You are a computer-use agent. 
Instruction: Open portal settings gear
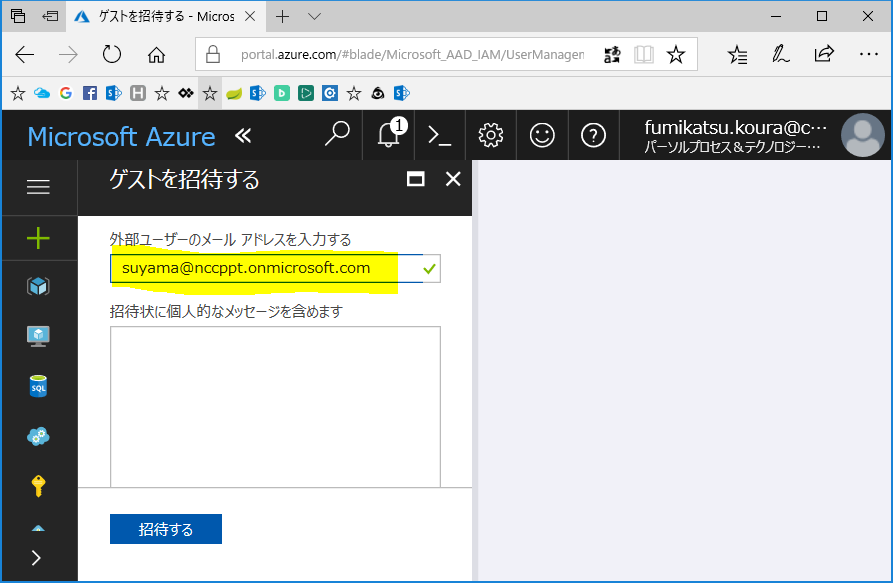pyautogui.click(x=490, y=136)
